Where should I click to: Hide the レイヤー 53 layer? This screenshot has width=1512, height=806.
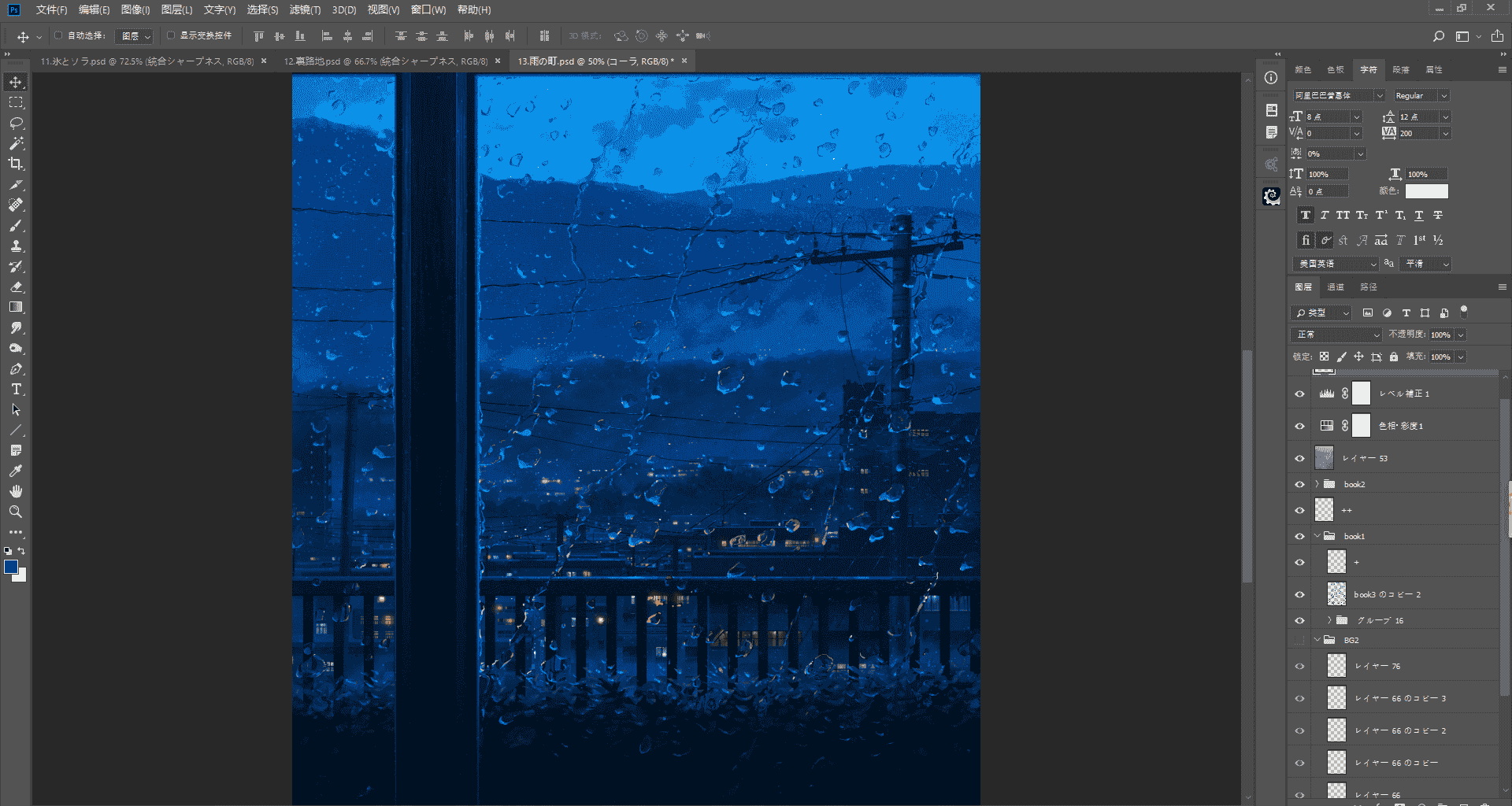(x=1299, y=458)
